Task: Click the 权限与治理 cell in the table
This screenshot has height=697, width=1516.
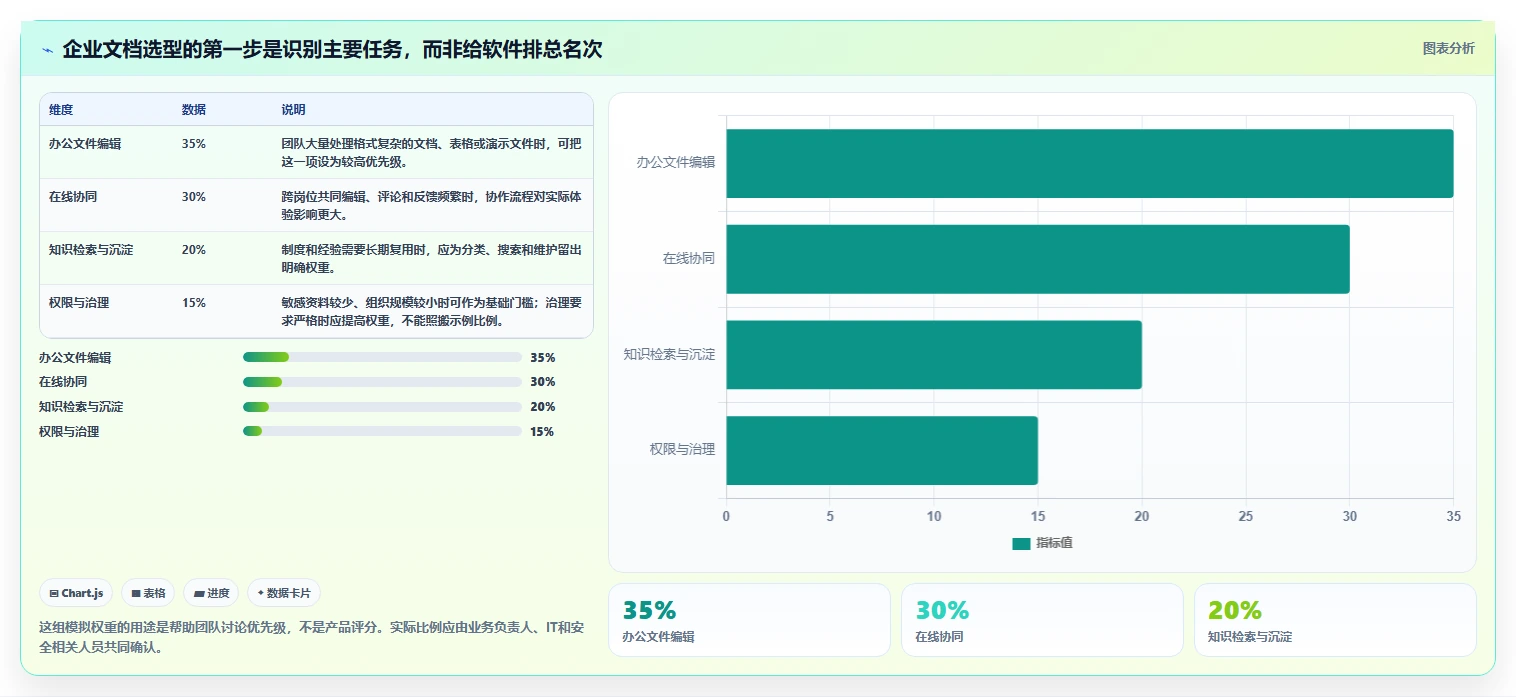Action: pos(79,302)
